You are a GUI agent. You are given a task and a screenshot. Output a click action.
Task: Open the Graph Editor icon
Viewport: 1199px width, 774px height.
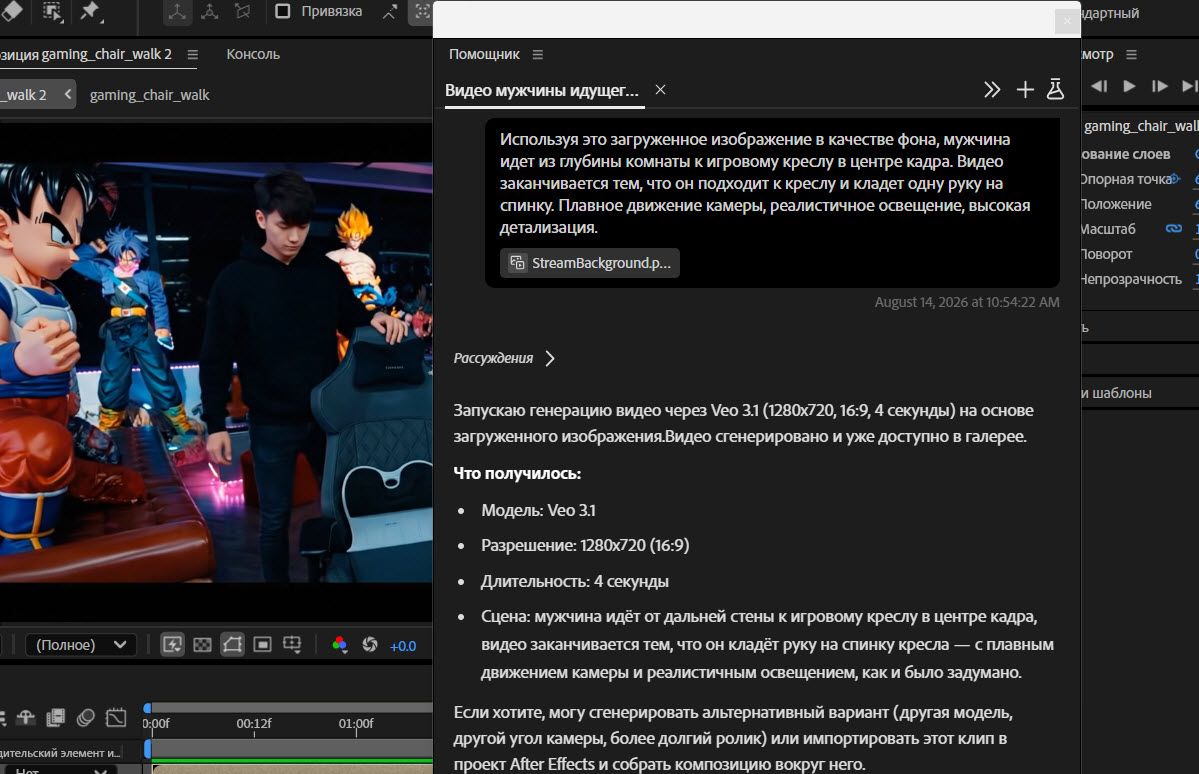[116, 717]
